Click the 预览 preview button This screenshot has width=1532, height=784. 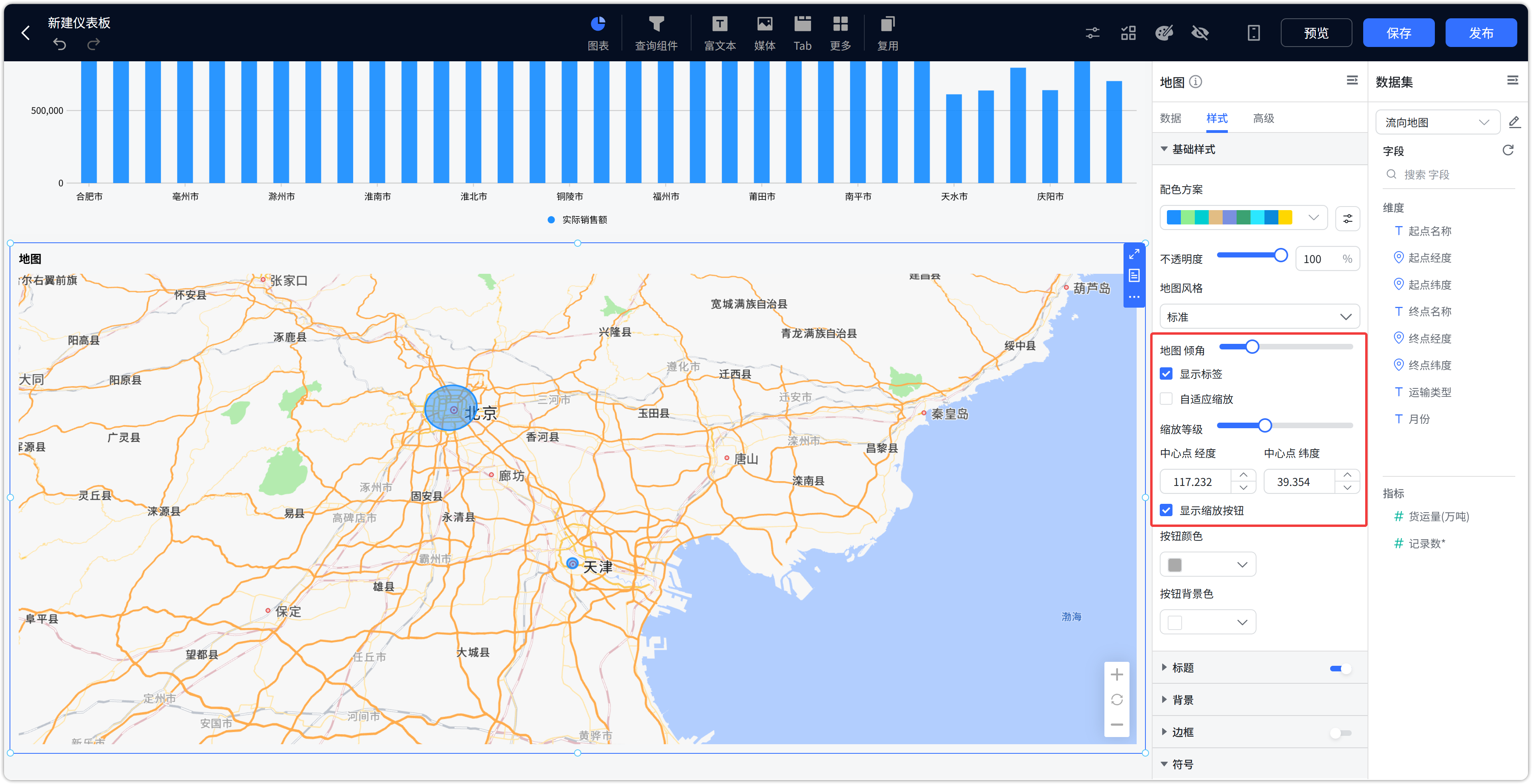pos(1315,33)
